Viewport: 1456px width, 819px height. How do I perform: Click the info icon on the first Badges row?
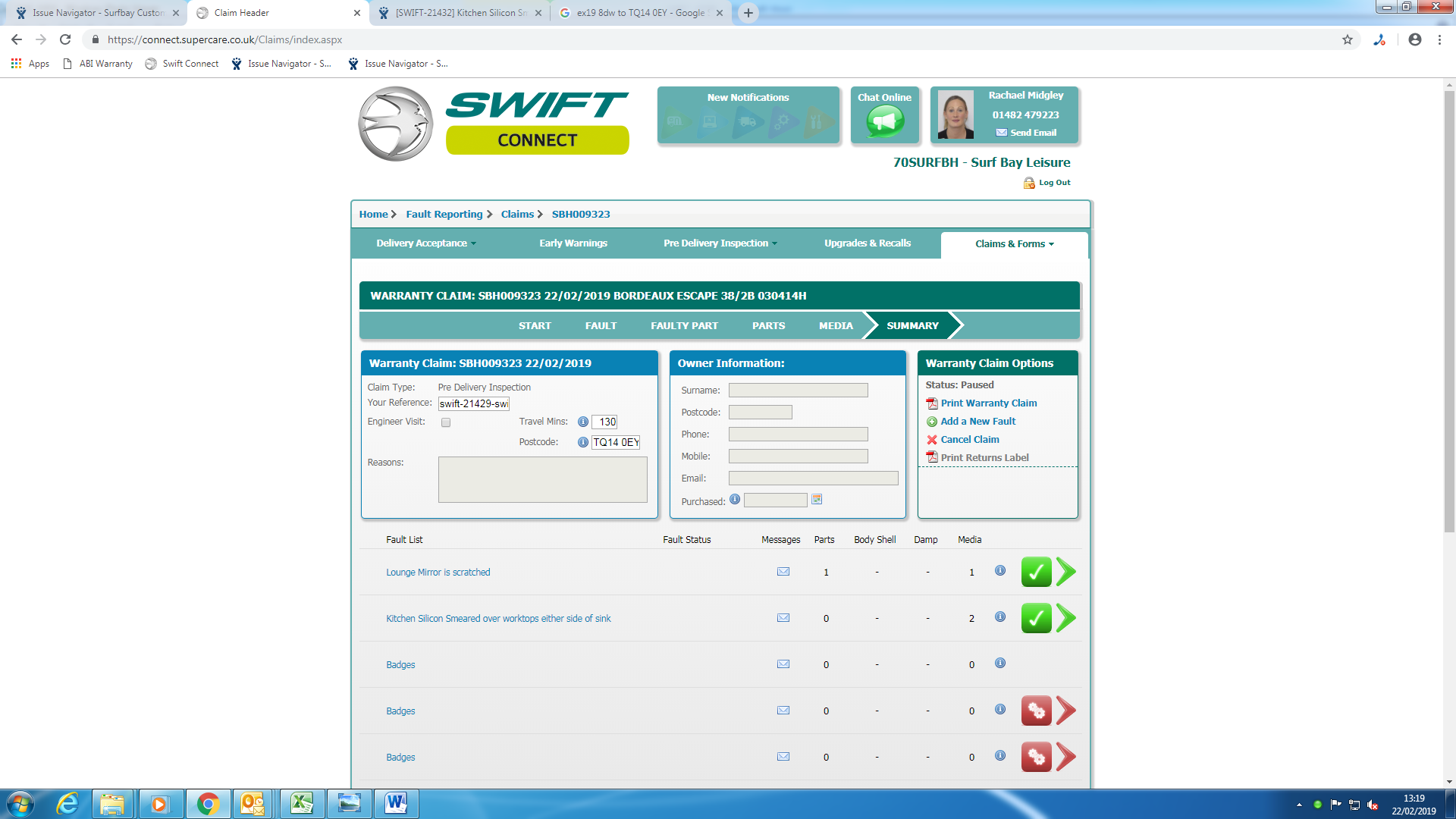coord(1000,664)
